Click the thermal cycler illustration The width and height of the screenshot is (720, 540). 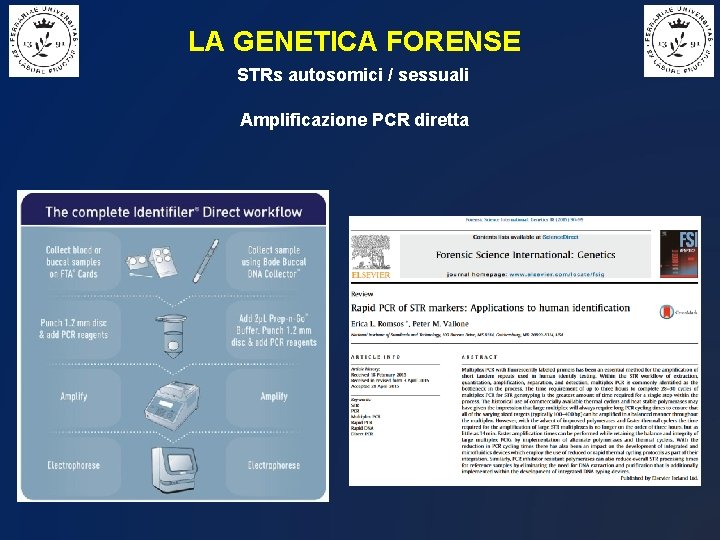coord(172,406)
